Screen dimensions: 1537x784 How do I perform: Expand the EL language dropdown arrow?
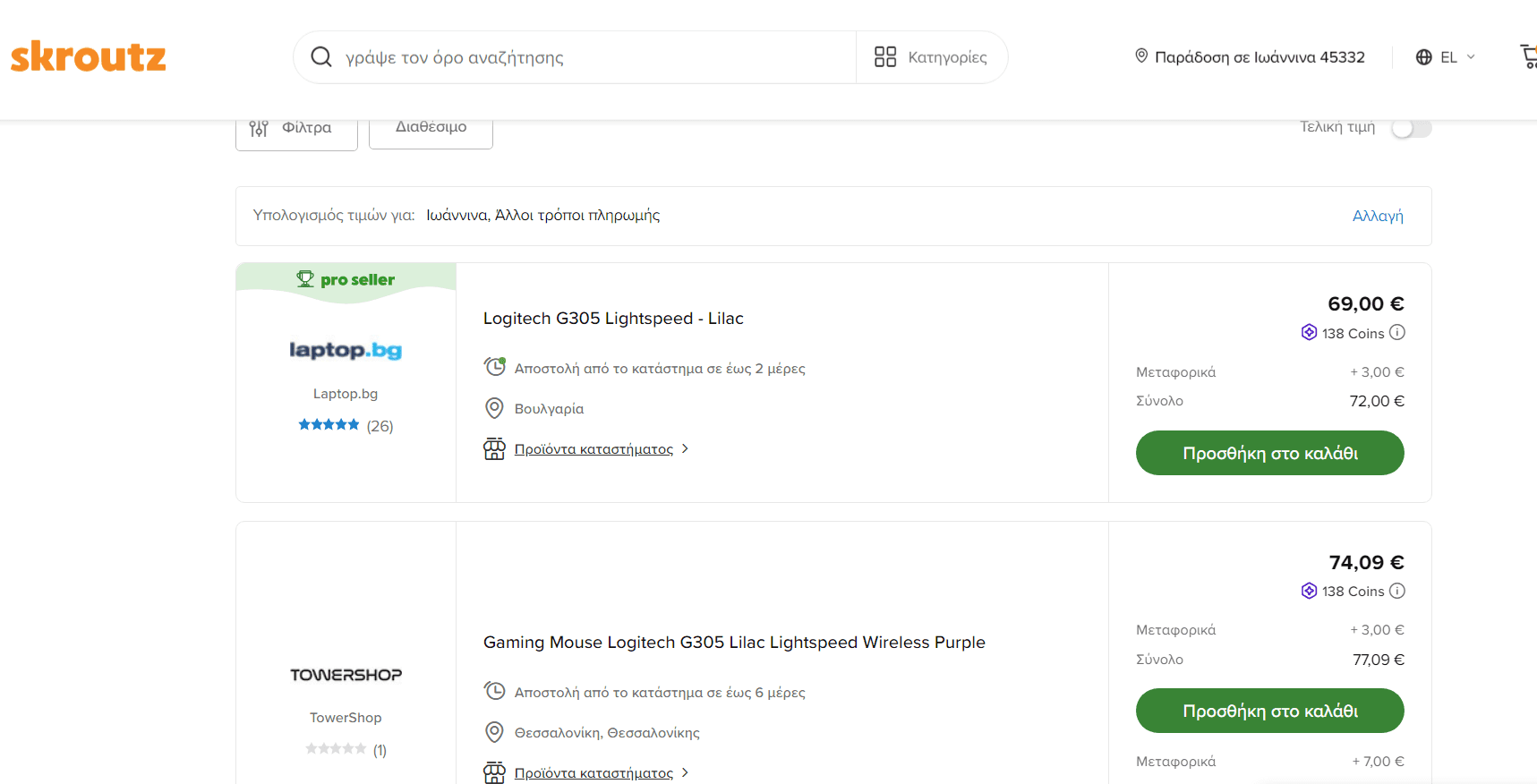[1471, 57]
